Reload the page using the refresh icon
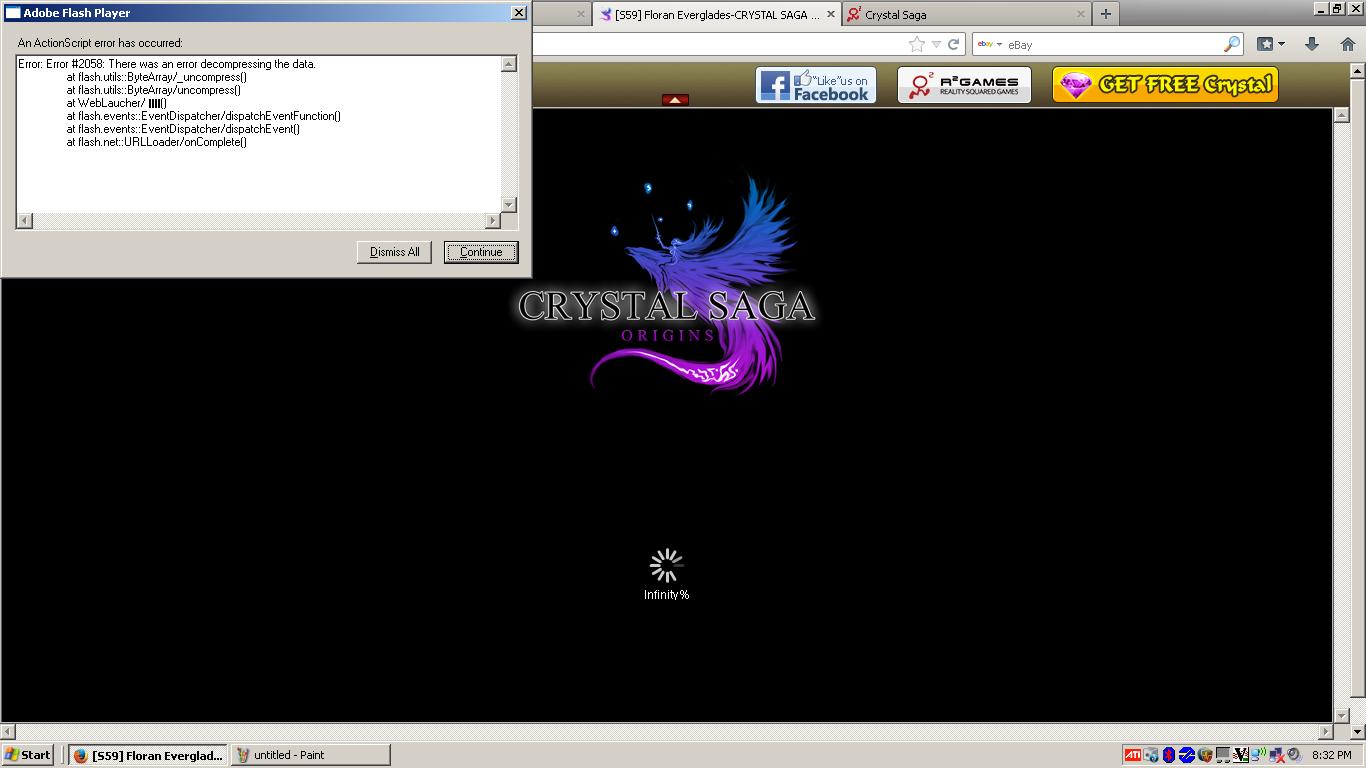 [x=954, y=44]
